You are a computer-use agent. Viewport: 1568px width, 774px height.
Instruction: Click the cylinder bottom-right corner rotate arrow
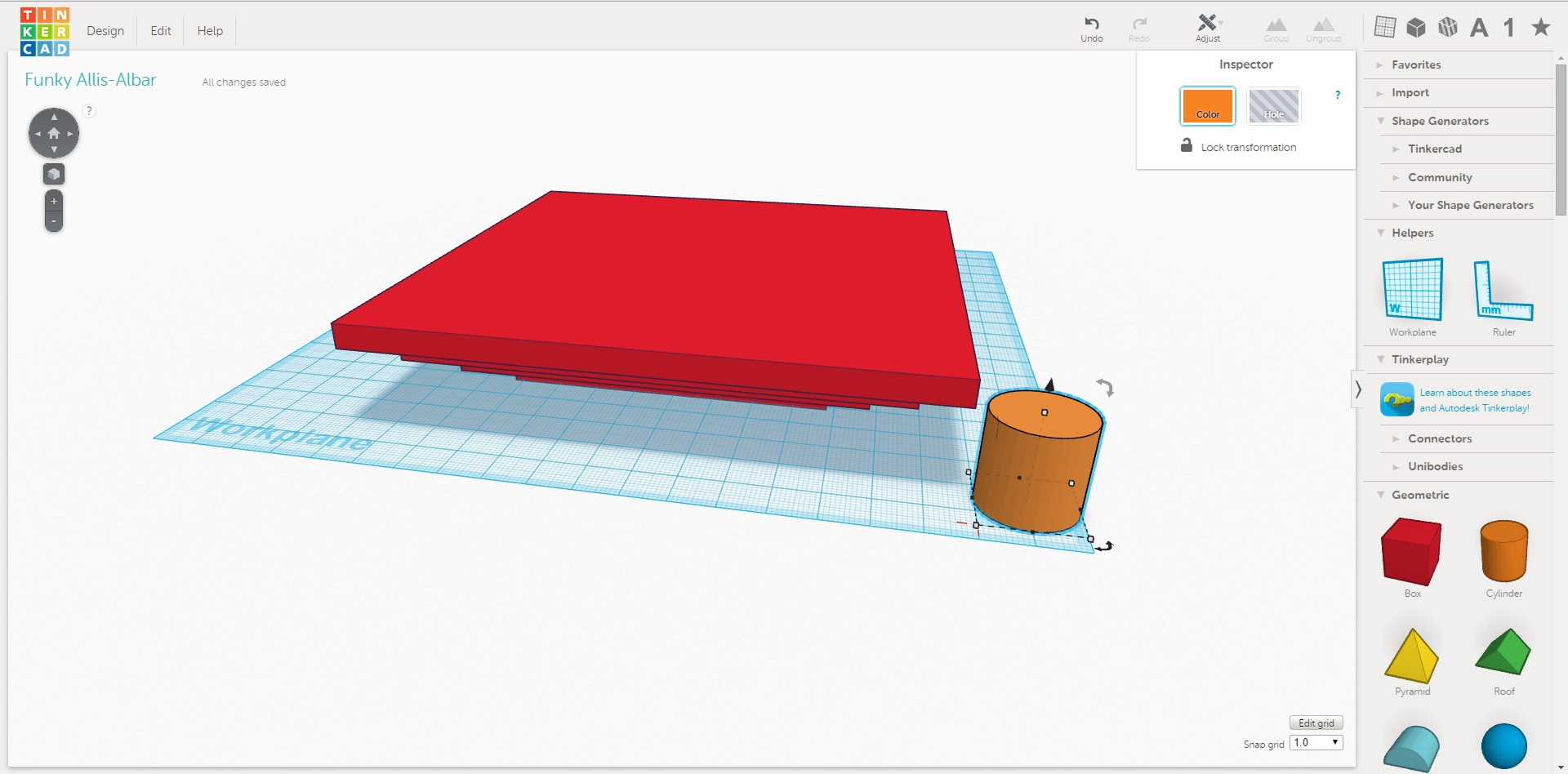1105,546
